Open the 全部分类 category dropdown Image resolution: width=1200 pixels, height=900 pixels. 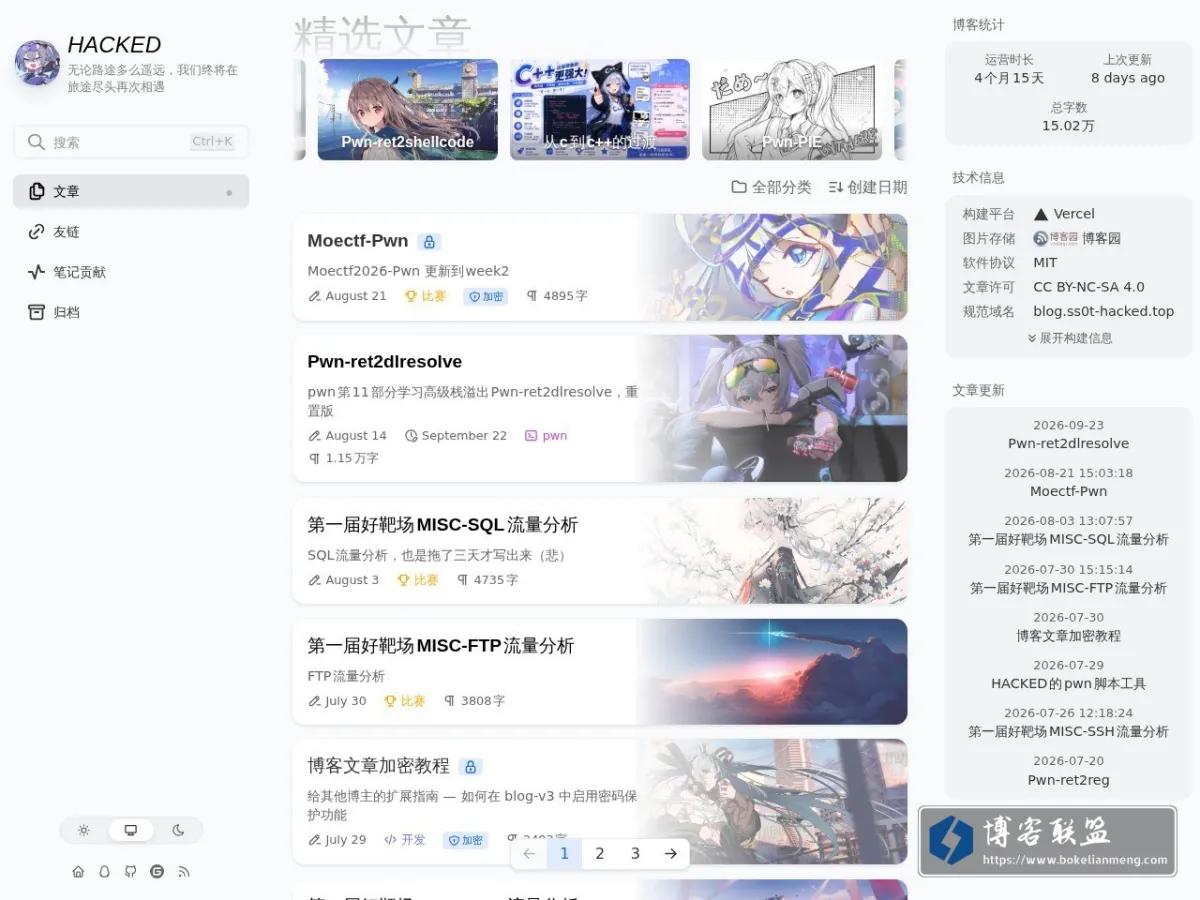(771, 187)
